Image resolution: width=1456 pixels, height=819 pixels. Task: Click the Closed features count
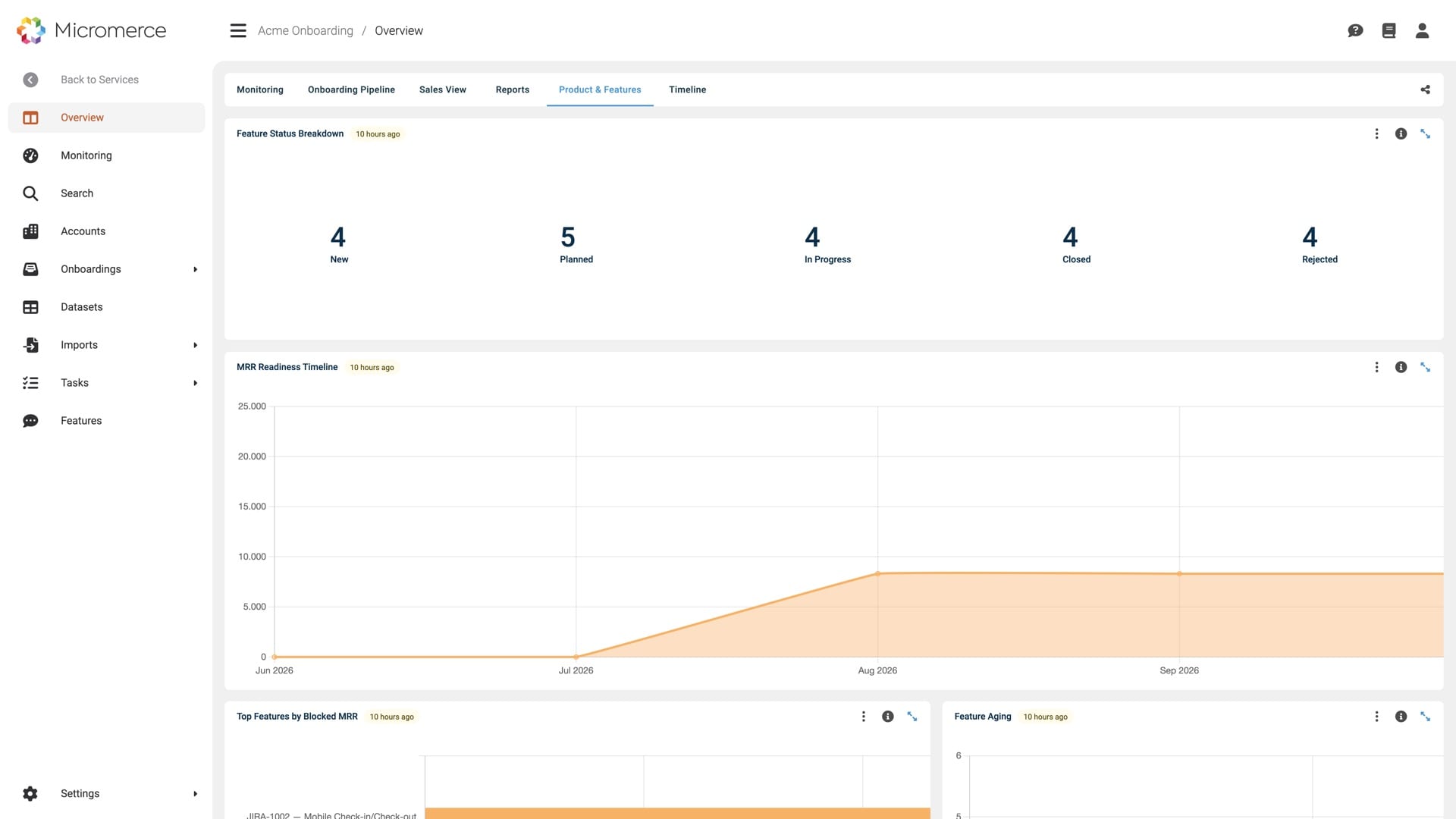[1070, 237]
